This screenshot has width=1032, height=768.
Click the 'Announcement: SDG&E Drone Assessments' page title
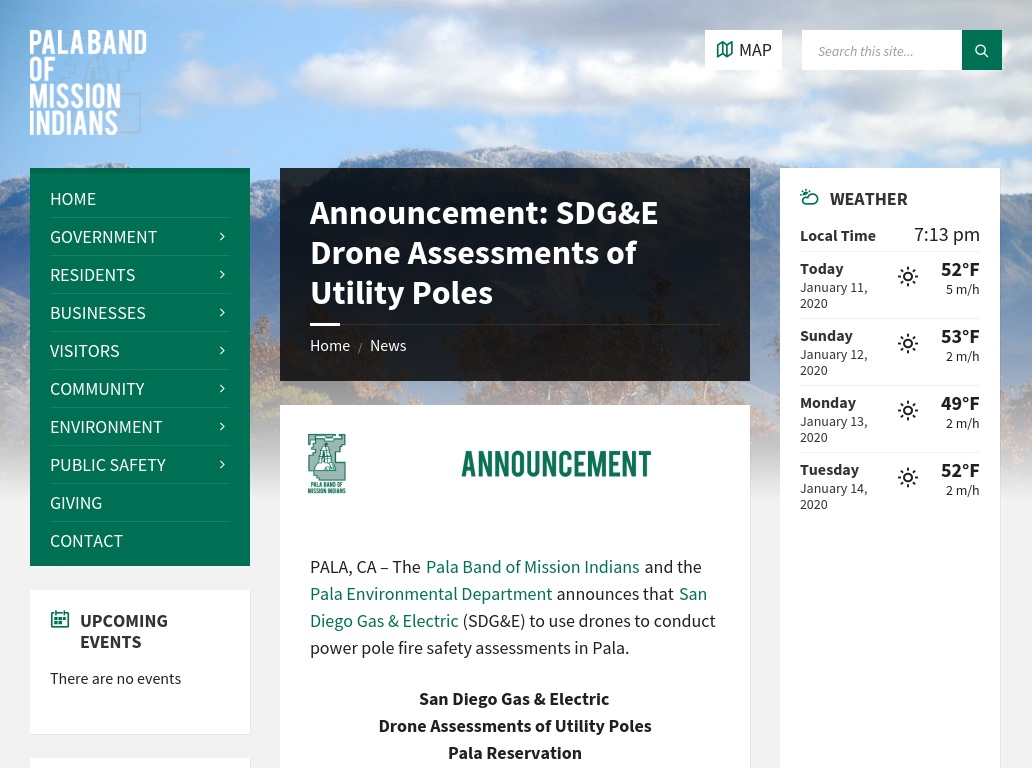484,253
